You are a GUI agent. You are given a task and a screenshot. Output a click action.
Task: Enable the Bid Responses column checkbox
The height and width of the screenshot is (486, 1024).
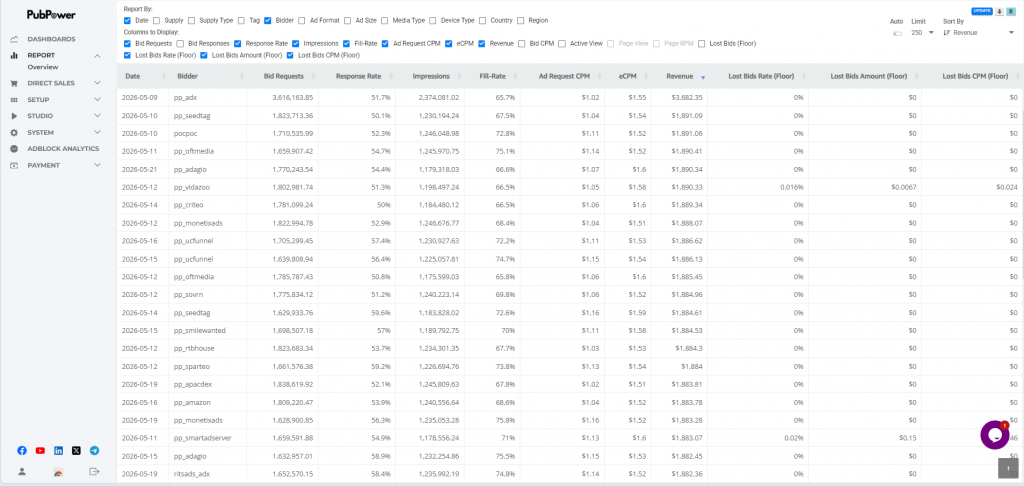coord(180,44)
